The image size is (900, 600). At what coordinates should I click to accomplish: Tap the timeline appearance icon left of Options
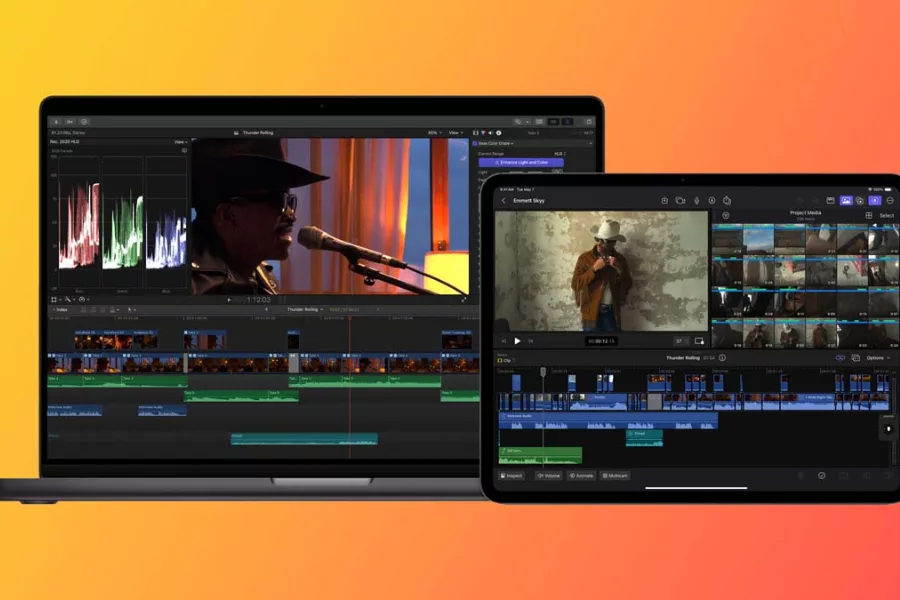[x=855, y=358]
